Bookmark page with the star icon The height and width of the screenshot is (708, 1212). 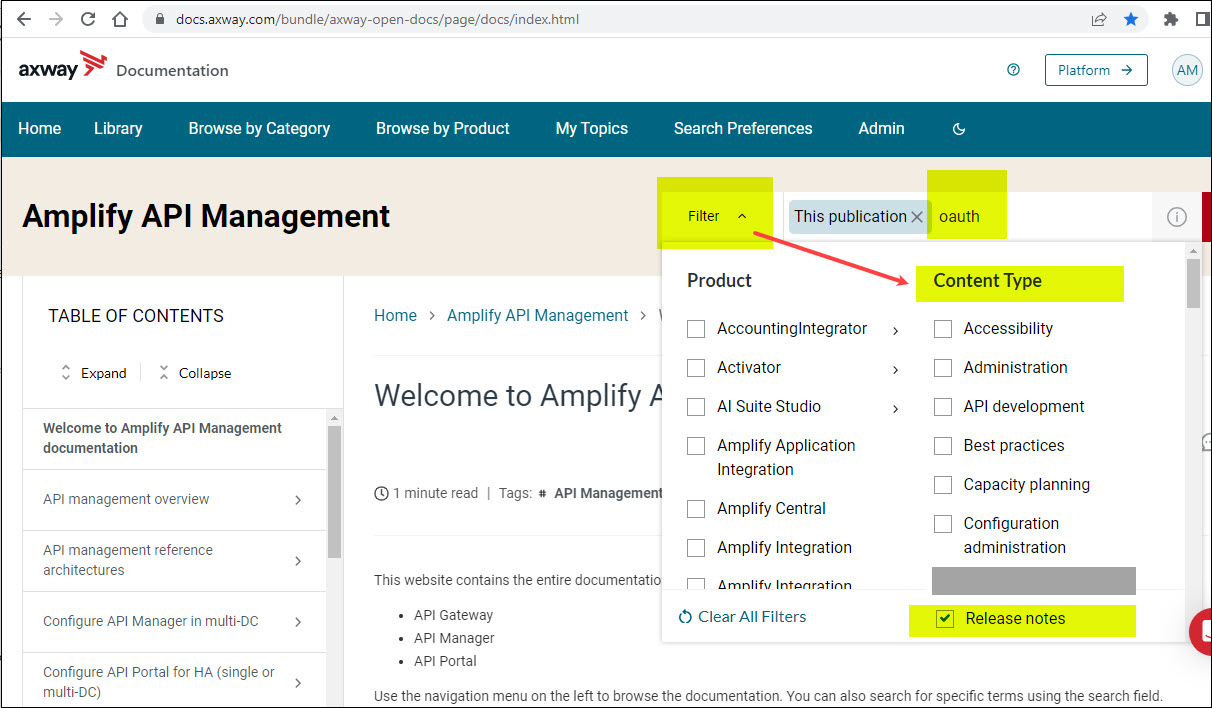(x=1130, y=19)
